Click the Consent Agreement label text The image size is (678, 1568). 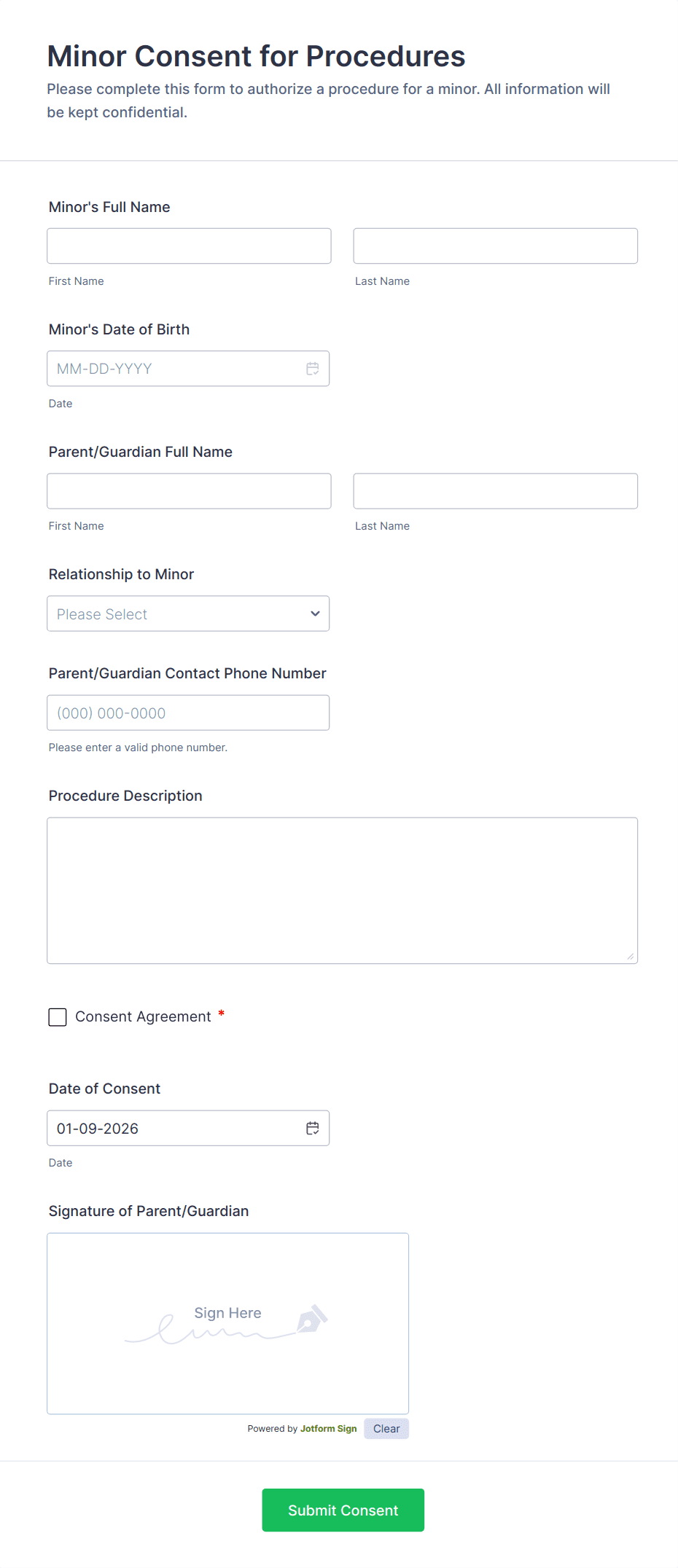pyautogui.click(x=143, y=1017)
